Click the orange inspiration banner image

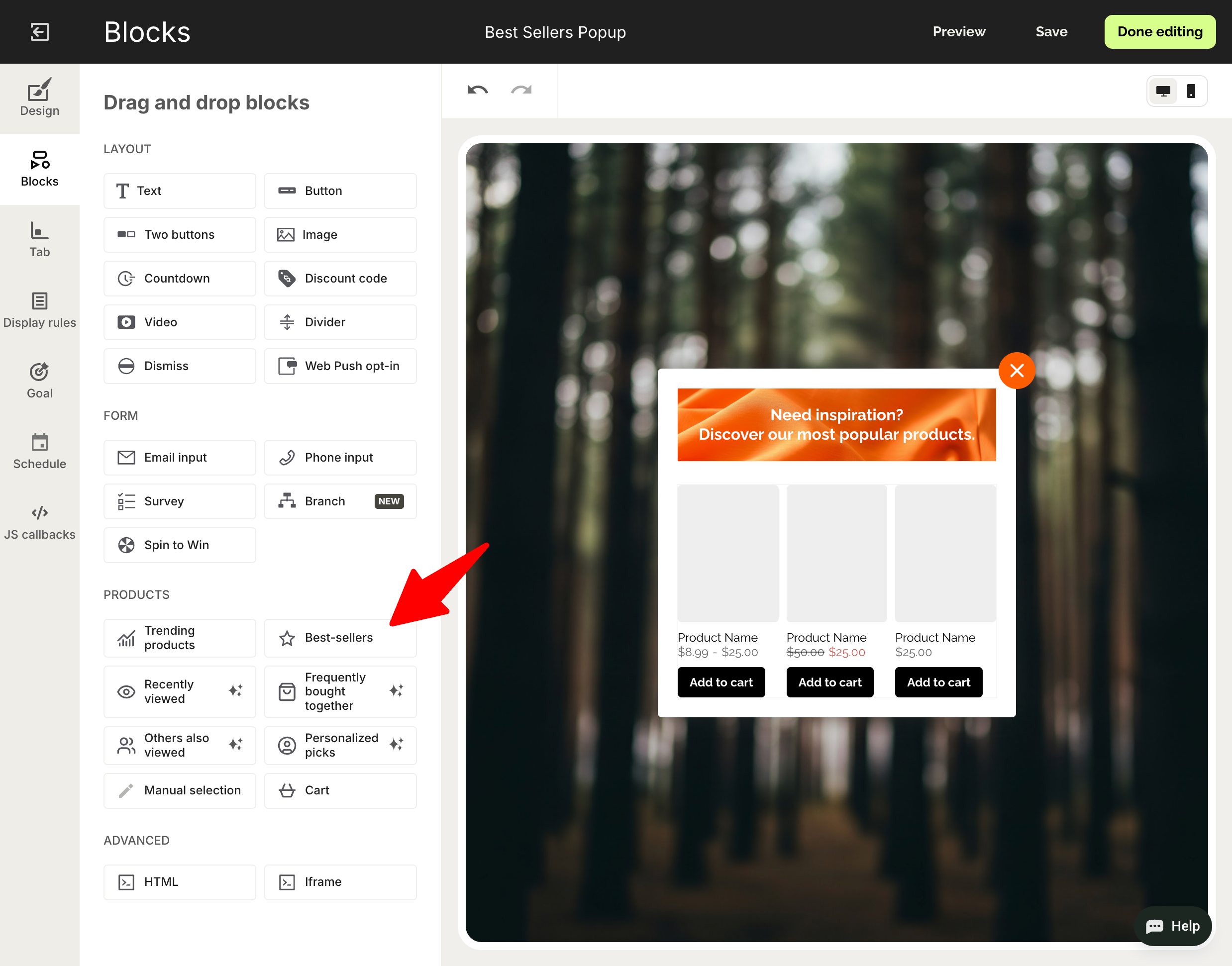(836, 425)
